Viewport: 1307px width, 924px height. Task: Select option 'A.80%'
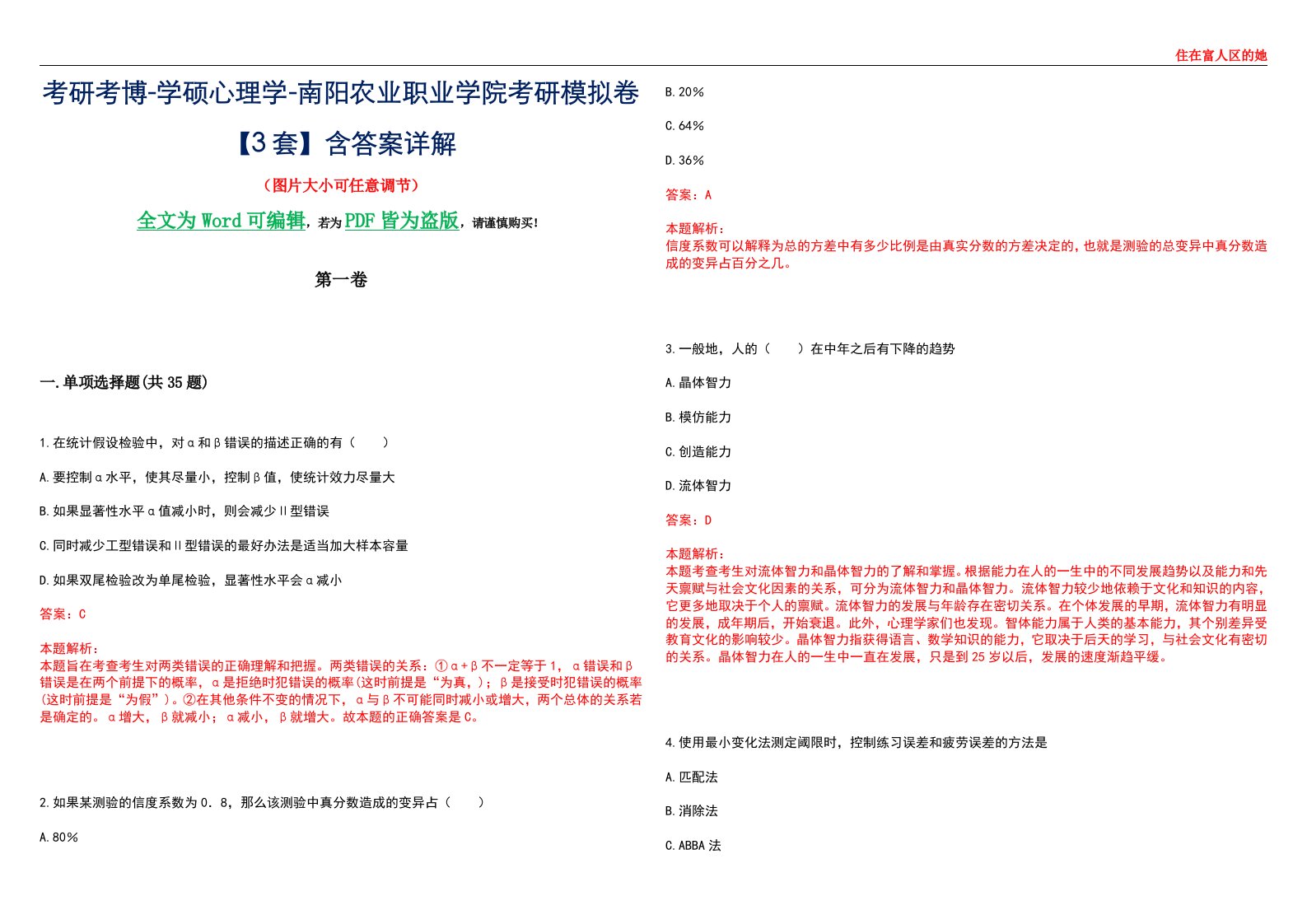[x=58, y=838]
